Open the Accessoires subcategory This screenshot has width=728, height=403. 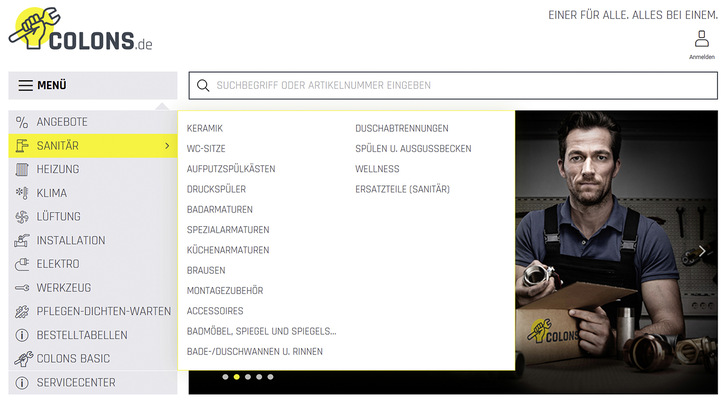pyautogui.click(x=215, y=311)
